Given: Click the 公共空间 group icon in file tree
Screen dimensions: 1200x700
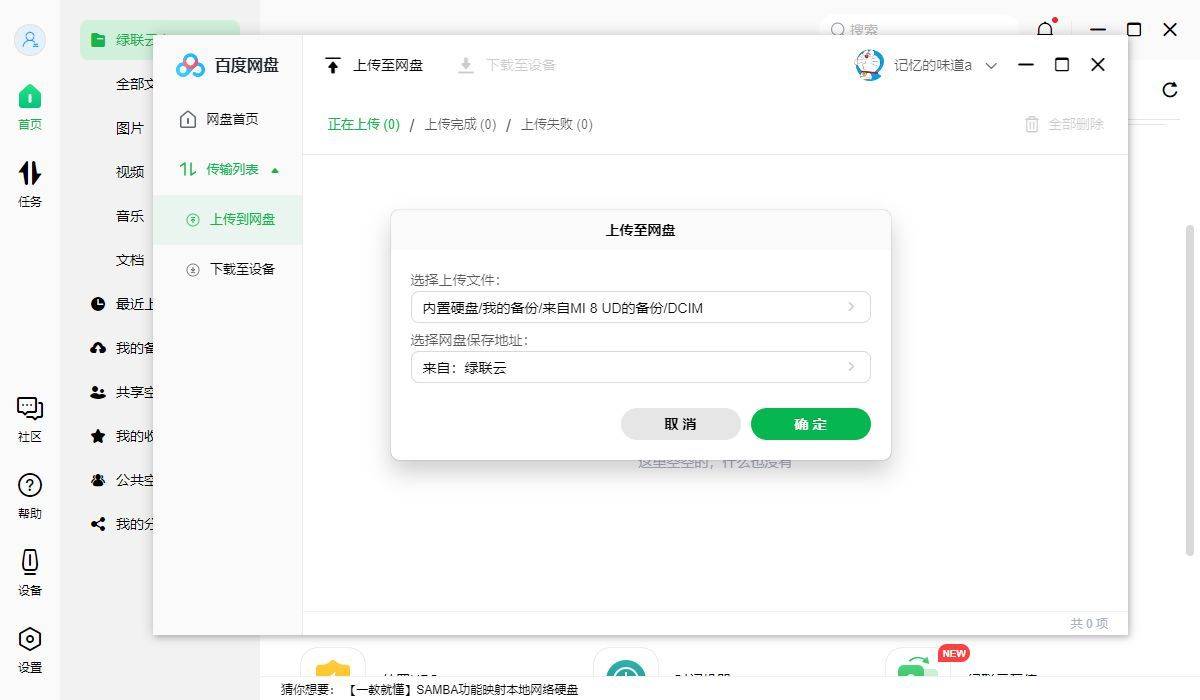Looking at the screenshot, I should [x=98, y=480].
